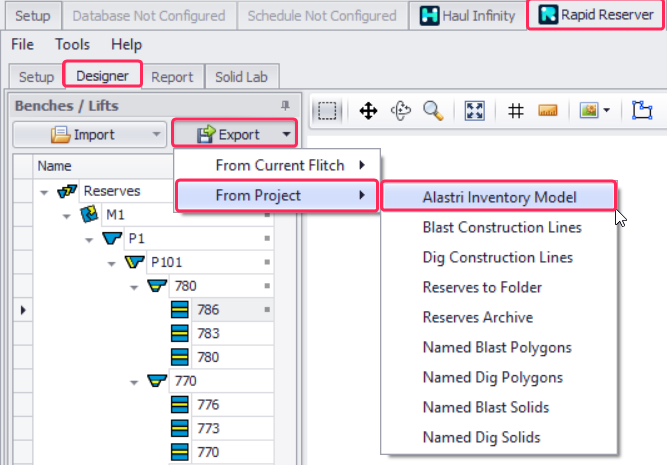Open the Export dropdown arrow

[286, 134]
